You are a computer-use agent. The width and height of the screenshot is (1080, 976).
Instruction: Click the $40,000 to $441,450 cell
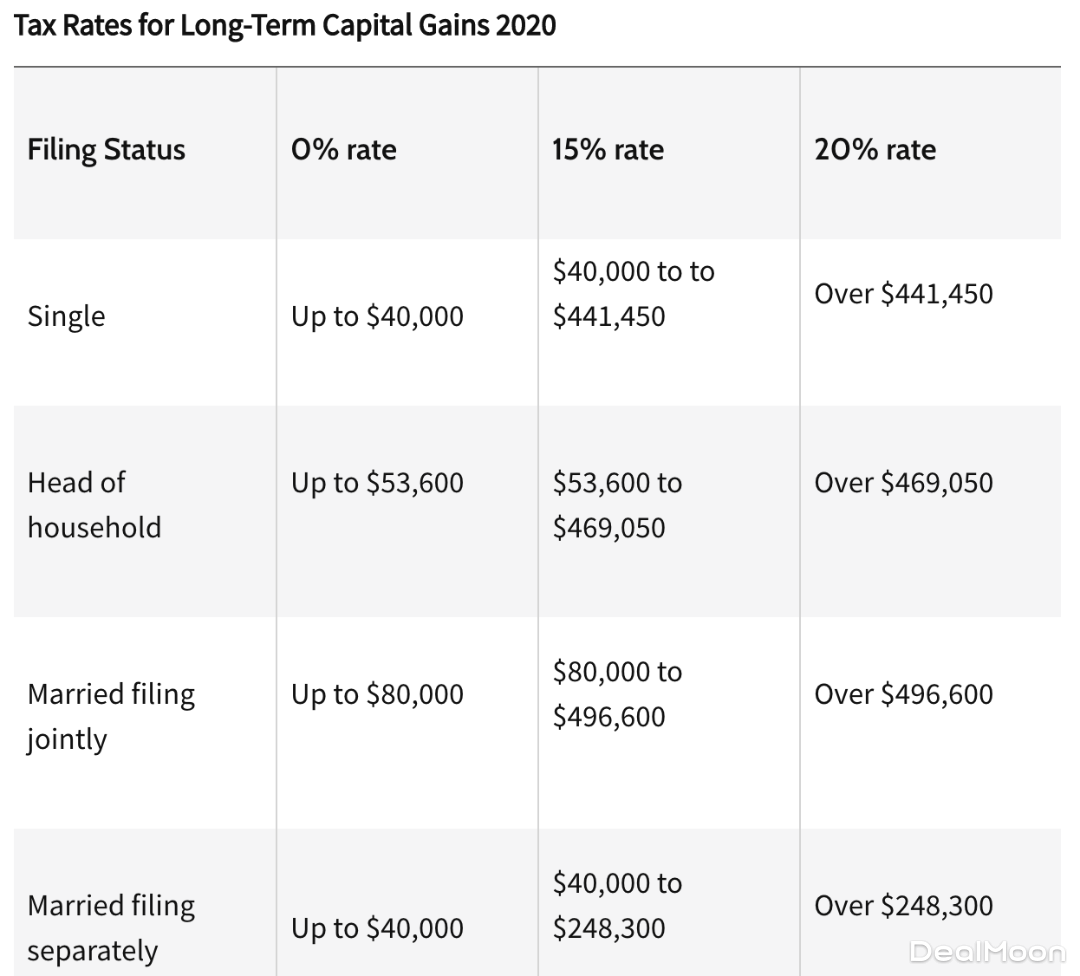tap(633, 294)
